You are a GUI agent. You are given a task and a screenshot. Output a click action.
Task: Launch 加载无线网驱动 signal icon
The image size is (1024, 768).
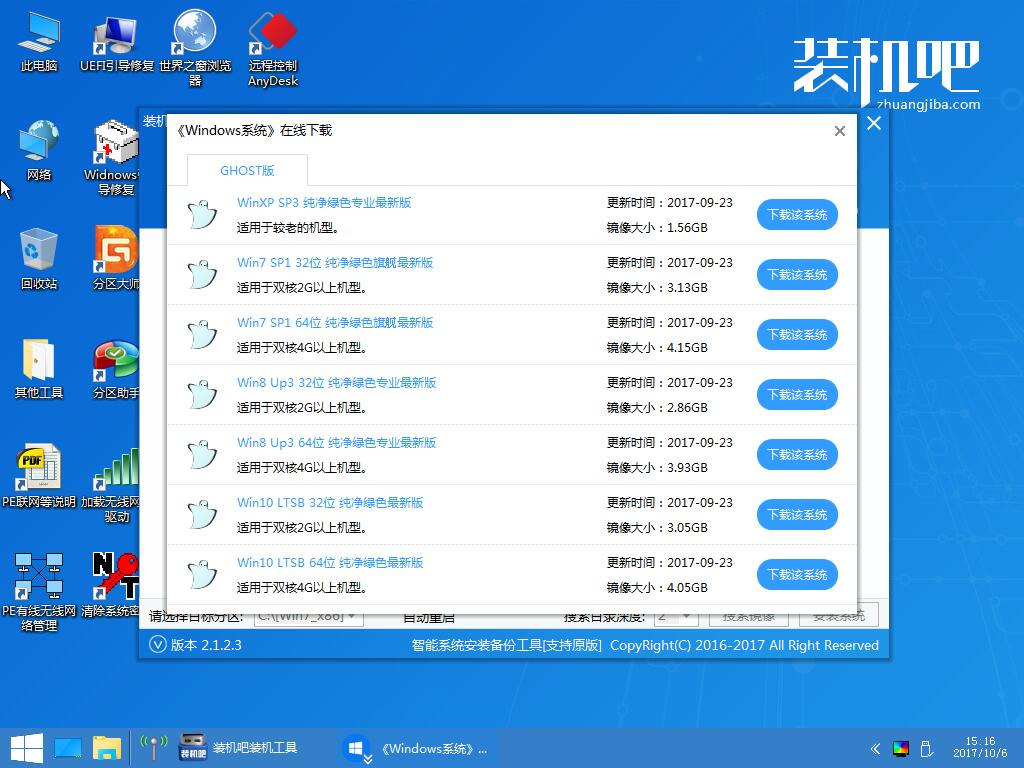110,485
